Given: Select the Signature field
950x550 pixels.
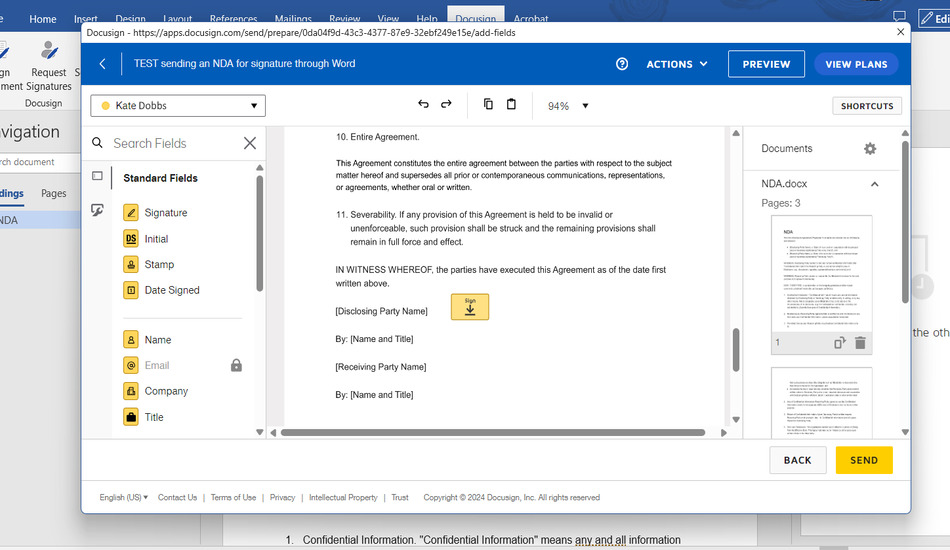Looking at the screenshot, I should 165,213.
